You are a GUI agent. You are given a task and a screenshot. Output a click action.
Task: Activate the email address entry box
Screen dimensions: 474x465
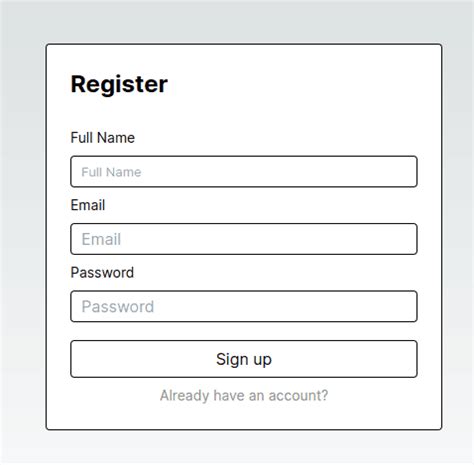coord(244,239)
